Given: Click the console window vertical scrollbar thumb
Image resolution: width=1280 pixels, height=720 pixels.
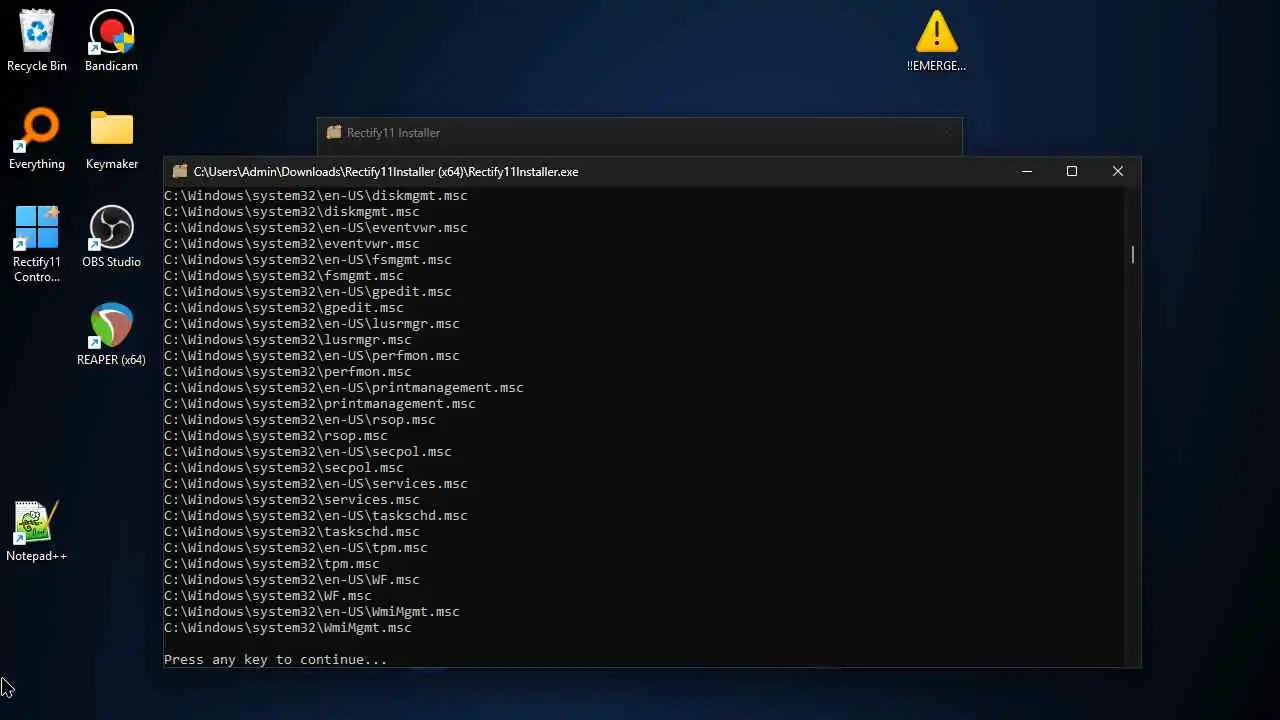Looking at the screenshot, I should point(1133,255).
